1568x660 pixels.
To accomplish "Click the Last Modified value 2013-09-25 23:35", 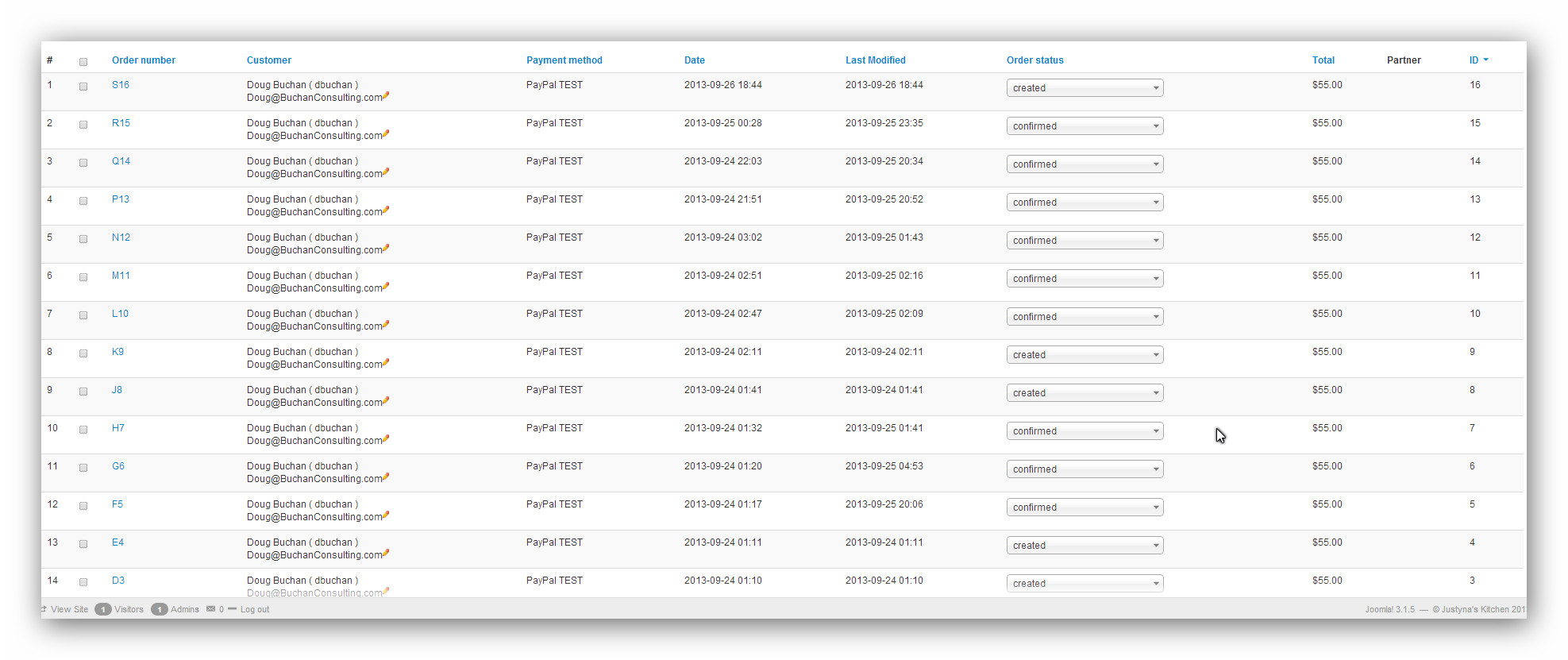I will tap(884, 123).
